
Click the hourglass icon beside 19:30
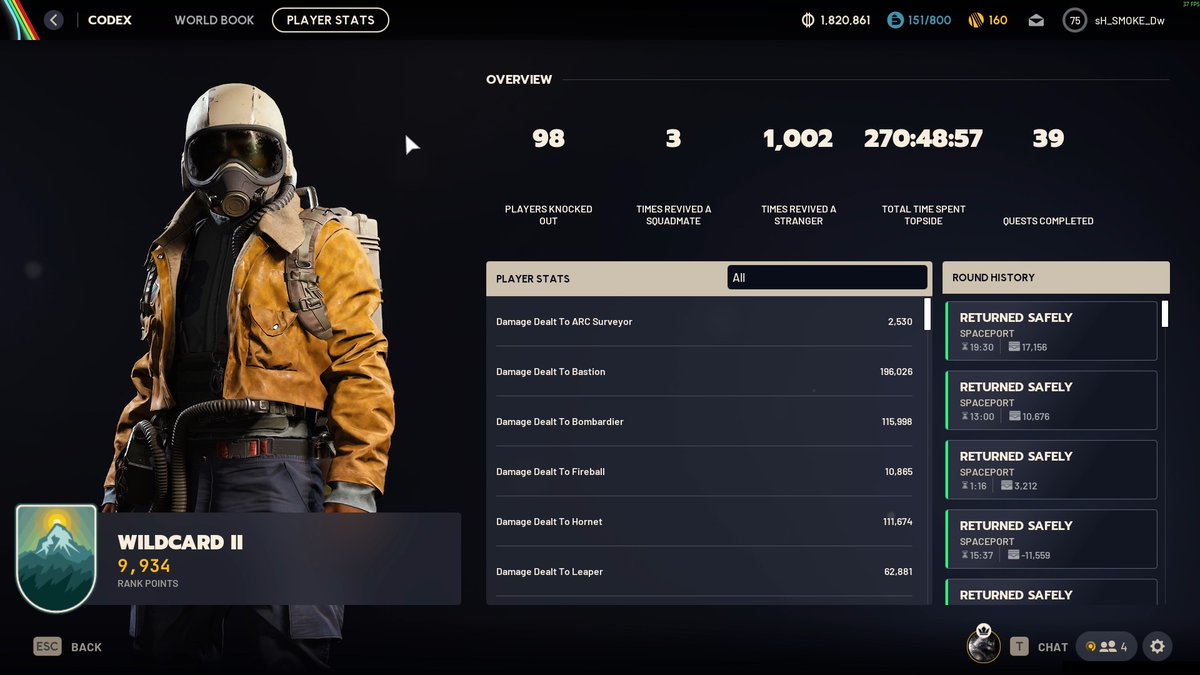[x=965, y=347]
